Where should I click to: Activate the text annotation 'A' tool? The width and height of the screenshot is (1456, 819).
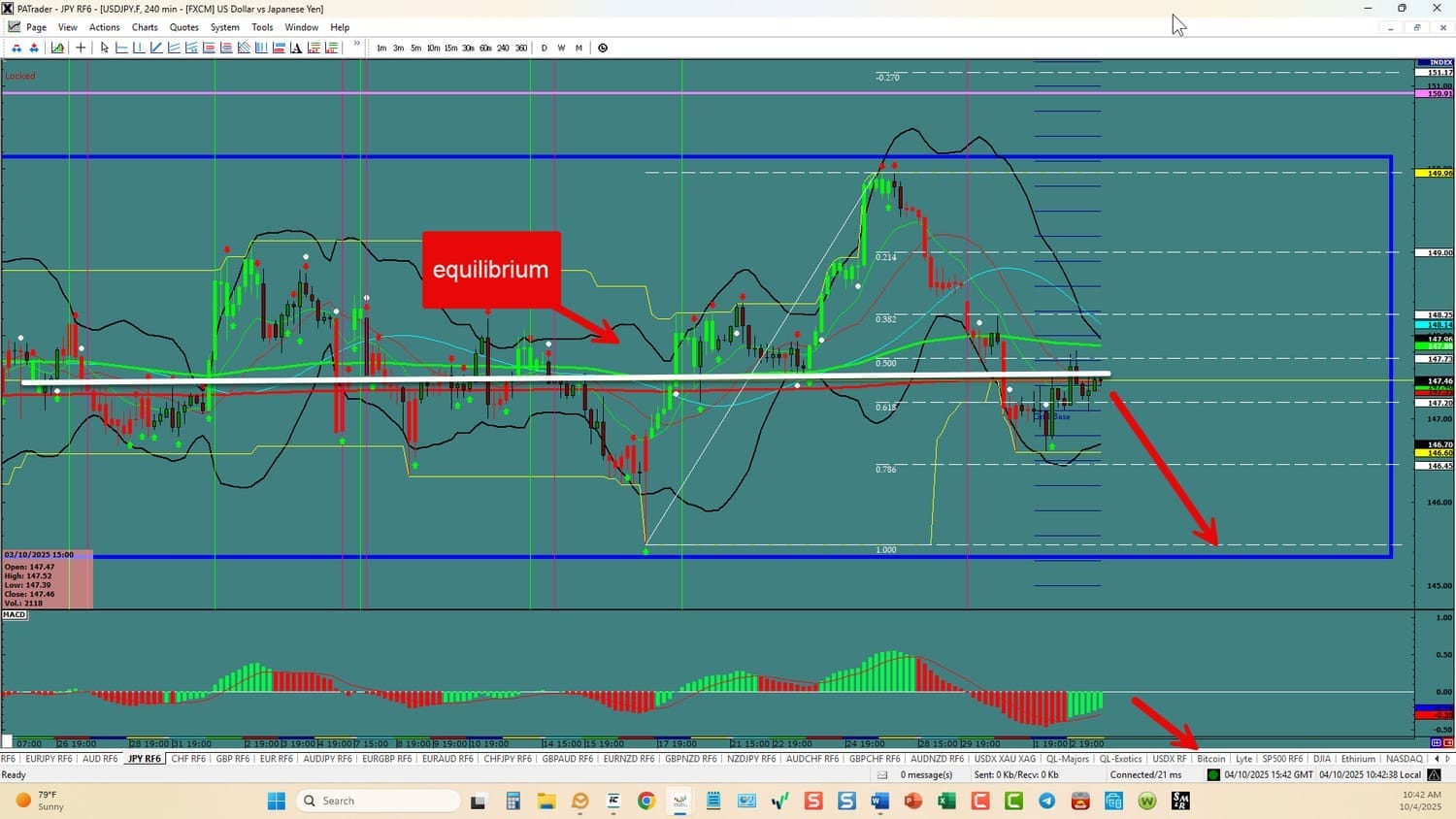coord(296,48)
